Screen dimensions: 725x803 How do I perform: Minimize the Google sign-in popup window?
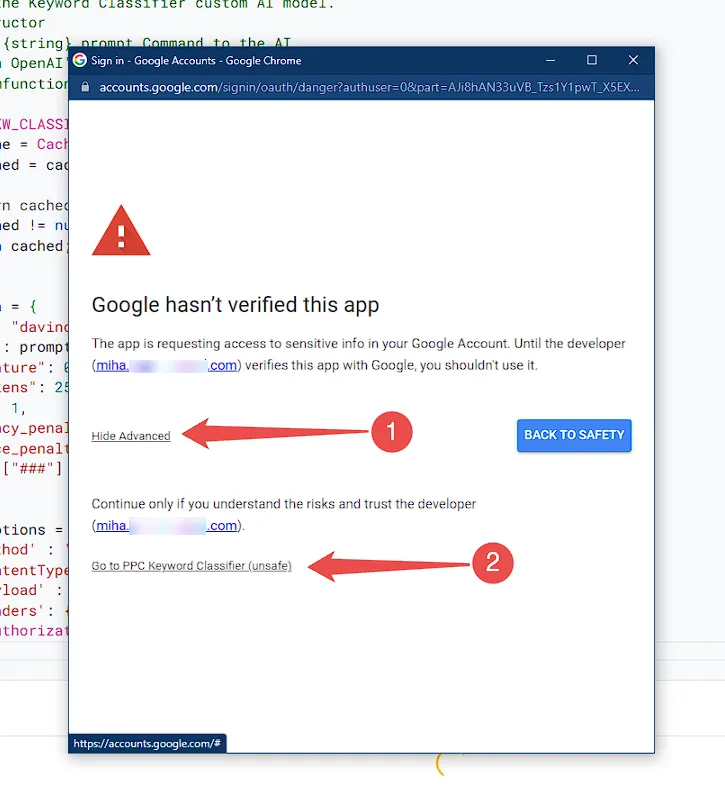(x=550, y=60)
